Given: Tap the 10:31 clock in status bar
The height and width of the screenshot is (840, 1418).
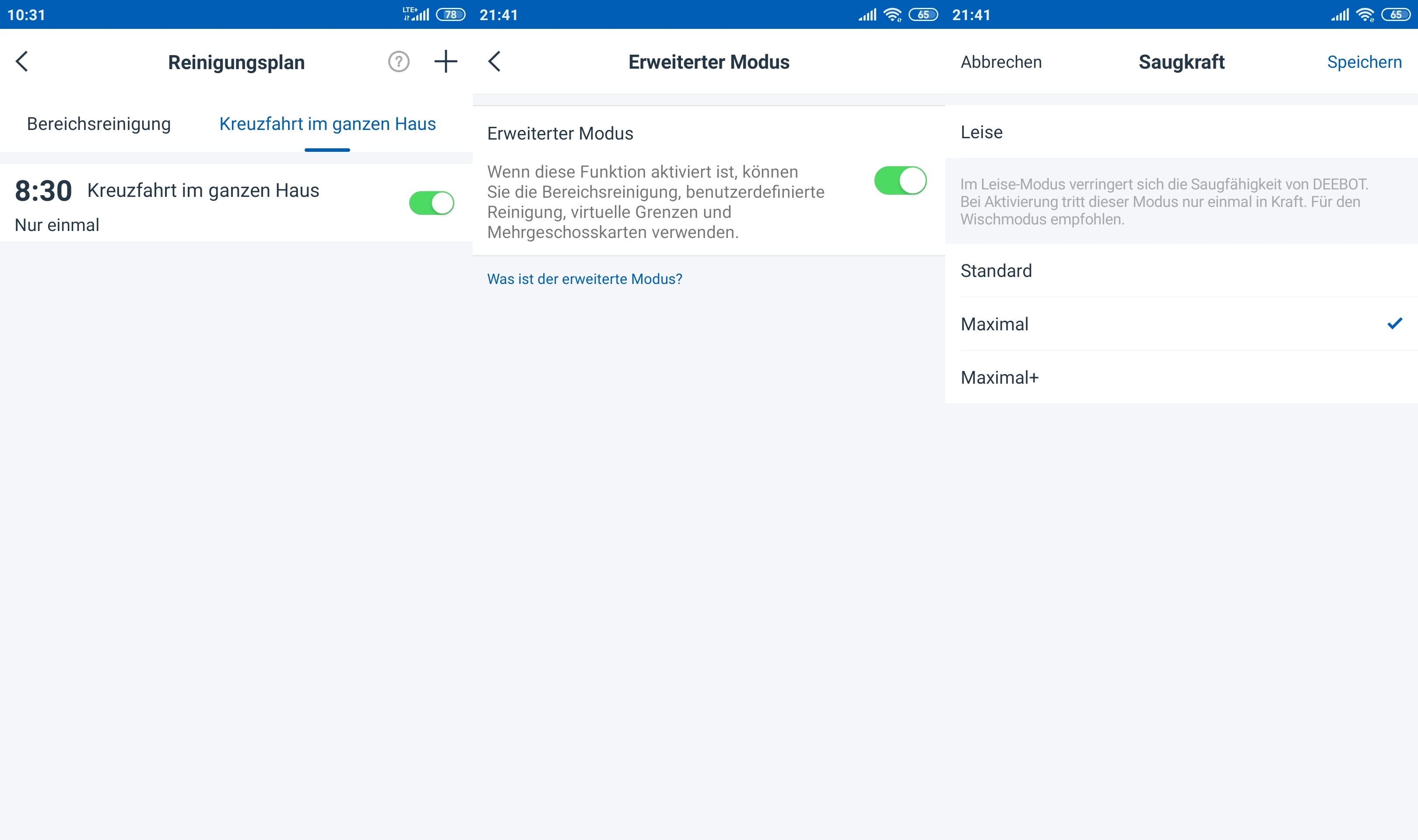Looking at the screenshot, I should tap(26, 15).
